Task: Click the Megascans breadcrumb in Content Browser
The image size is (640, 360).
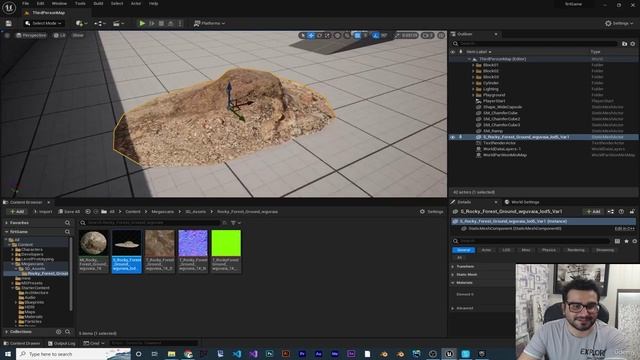Action: [x=162, y=211]
